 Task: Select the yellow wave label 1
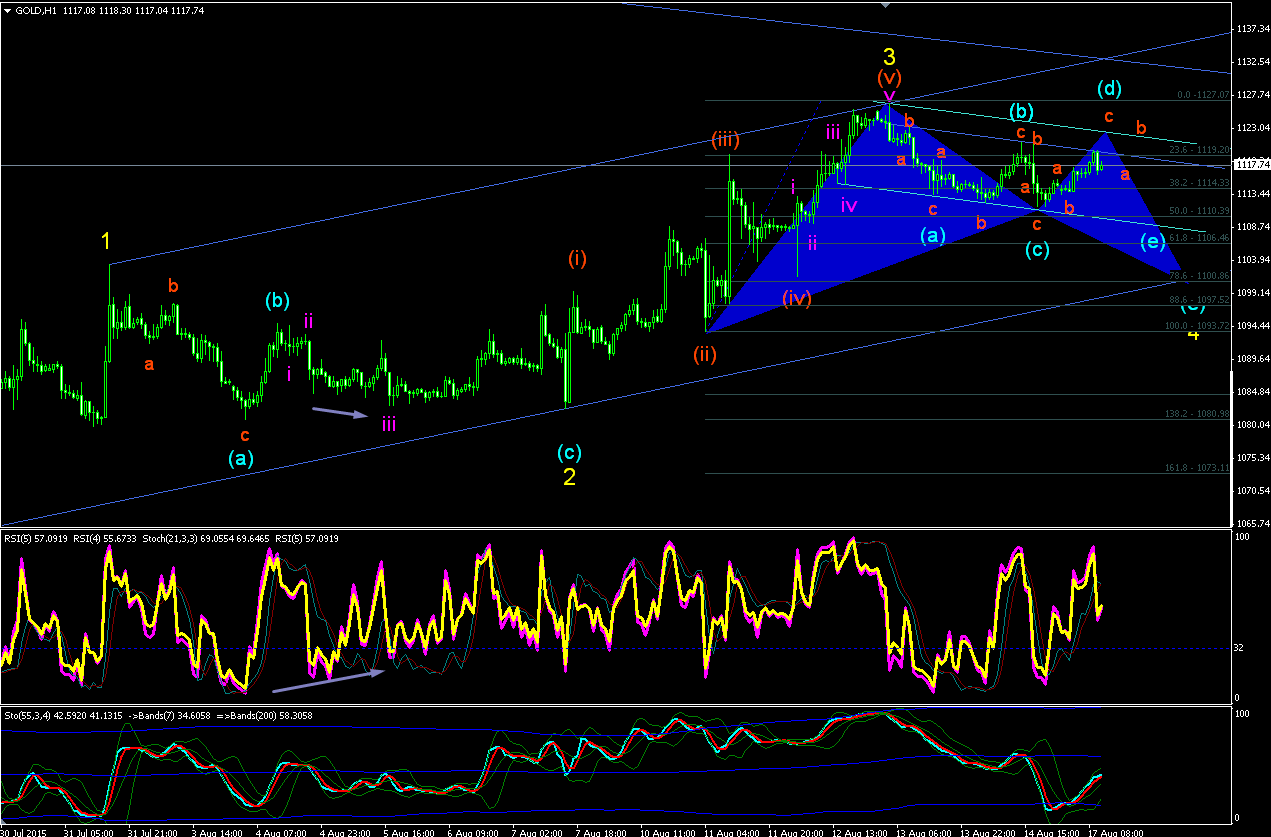106,241
